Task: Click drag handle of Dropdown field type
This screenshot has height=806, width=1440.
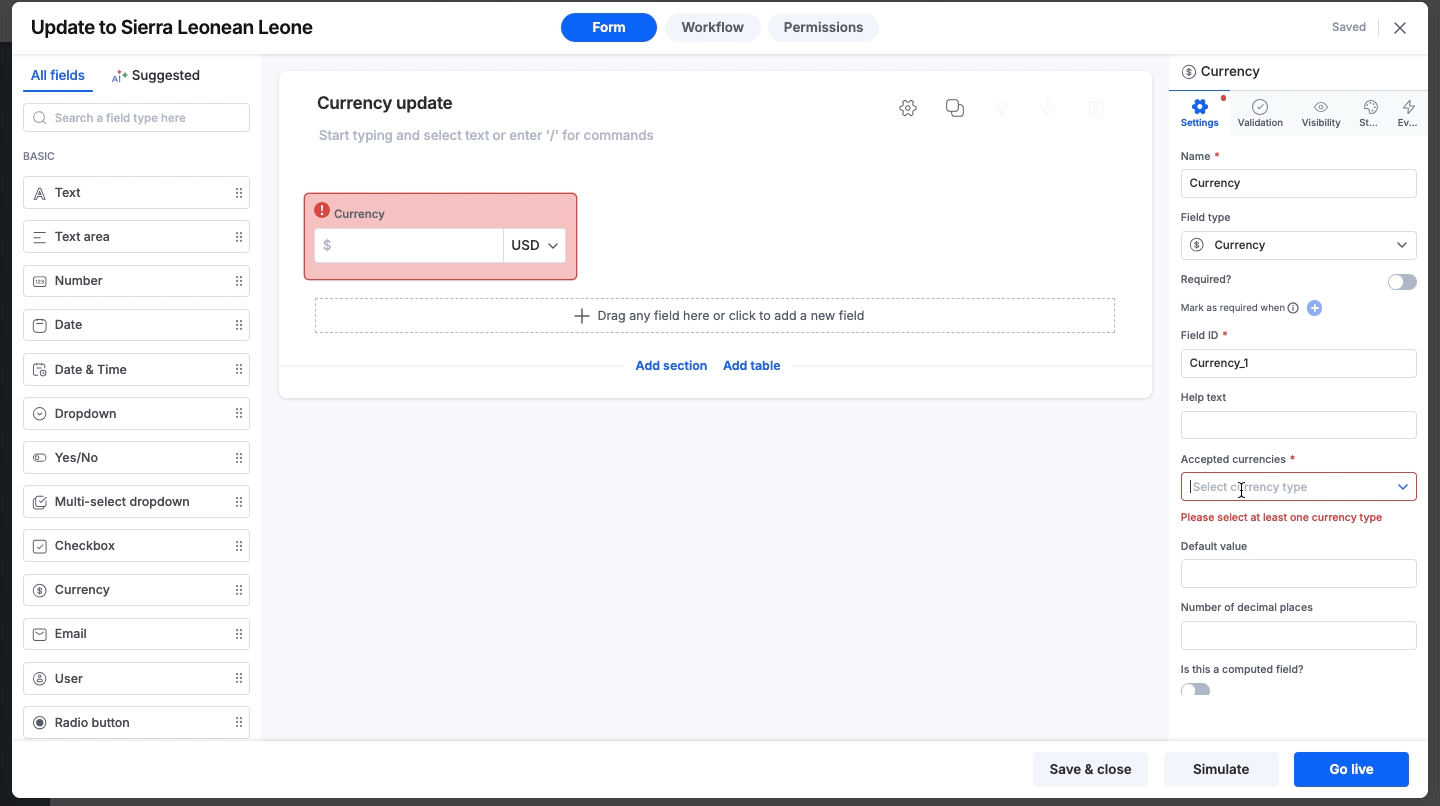Action: pos(239,414)
